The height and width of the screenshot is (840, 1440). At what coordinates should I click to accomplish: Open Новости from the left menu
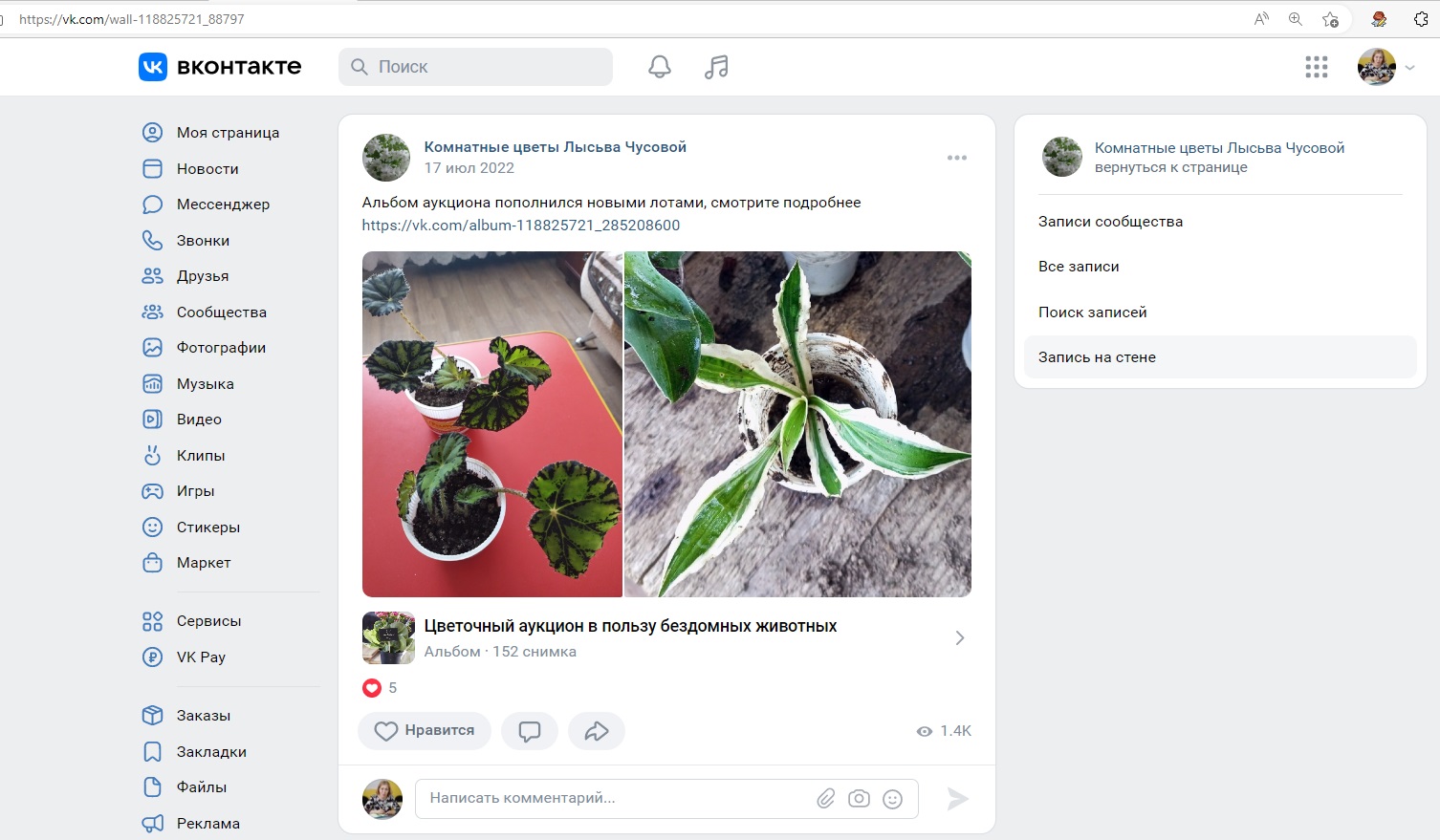pyautogui.click(x=207, y=169)
